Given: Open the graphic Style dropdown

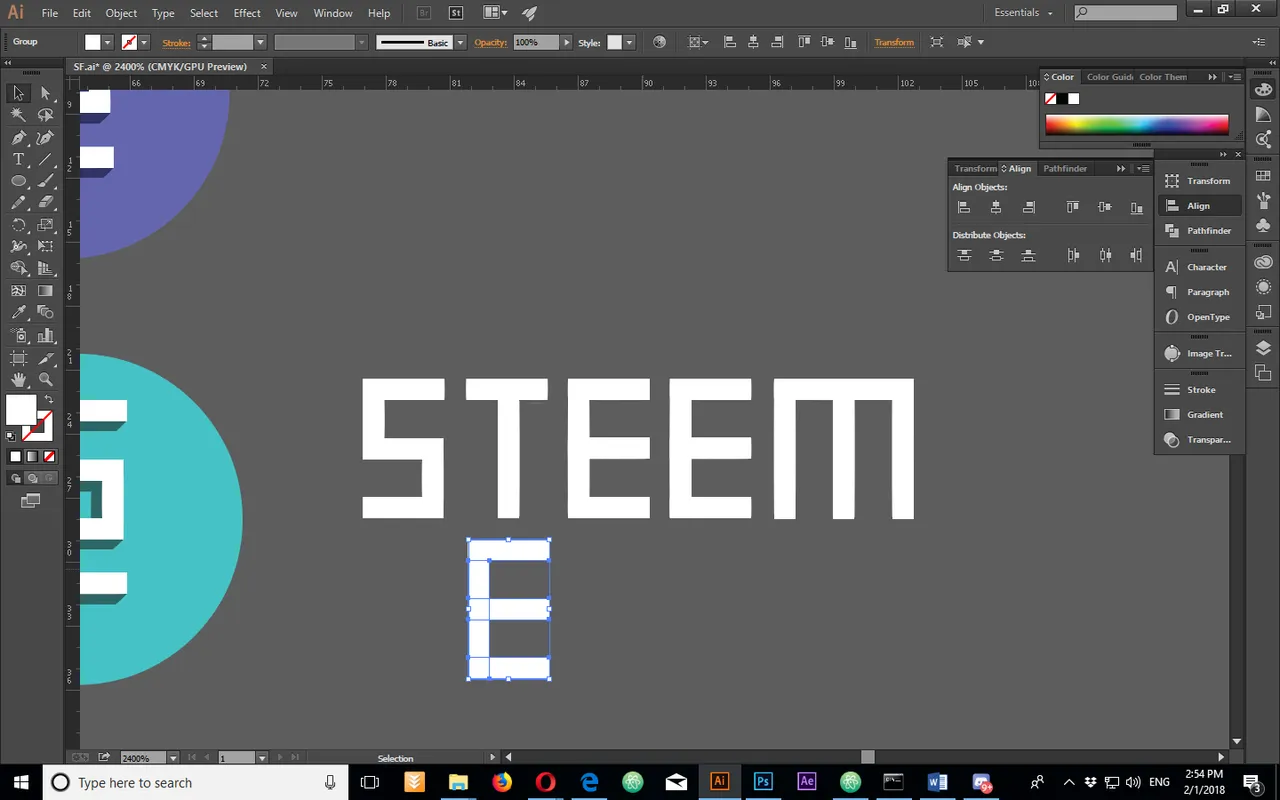Looking at the screenshot, I should coord(630,42).
